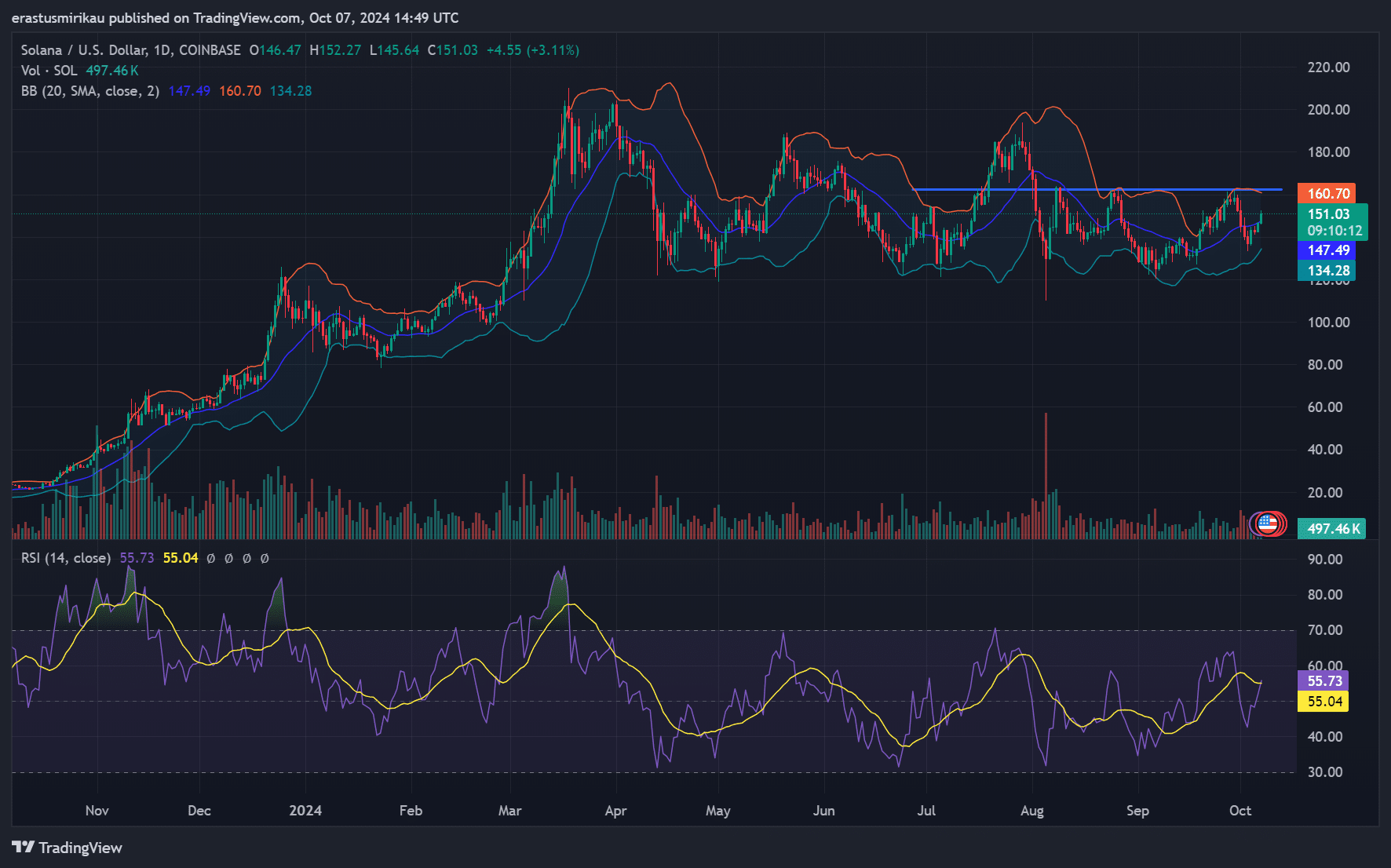
Task: Click the TradingView logo at the bottom
Action: pyautogui.click(x=67, y=848)
